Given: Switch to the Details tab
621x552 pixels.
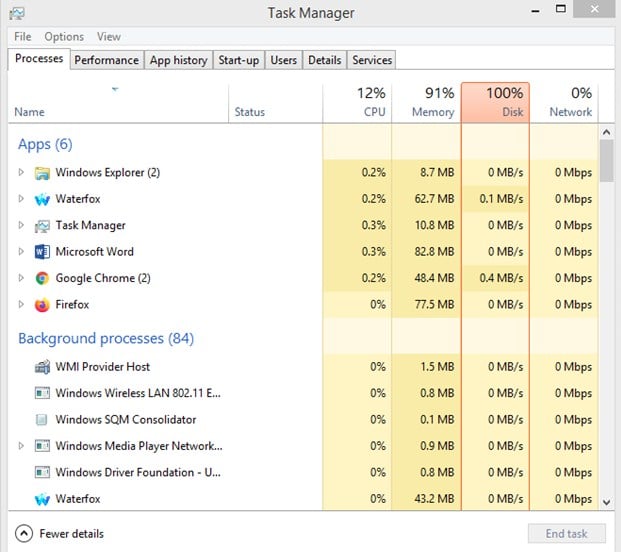Looking at the screenshot, I should pos(325,60).
